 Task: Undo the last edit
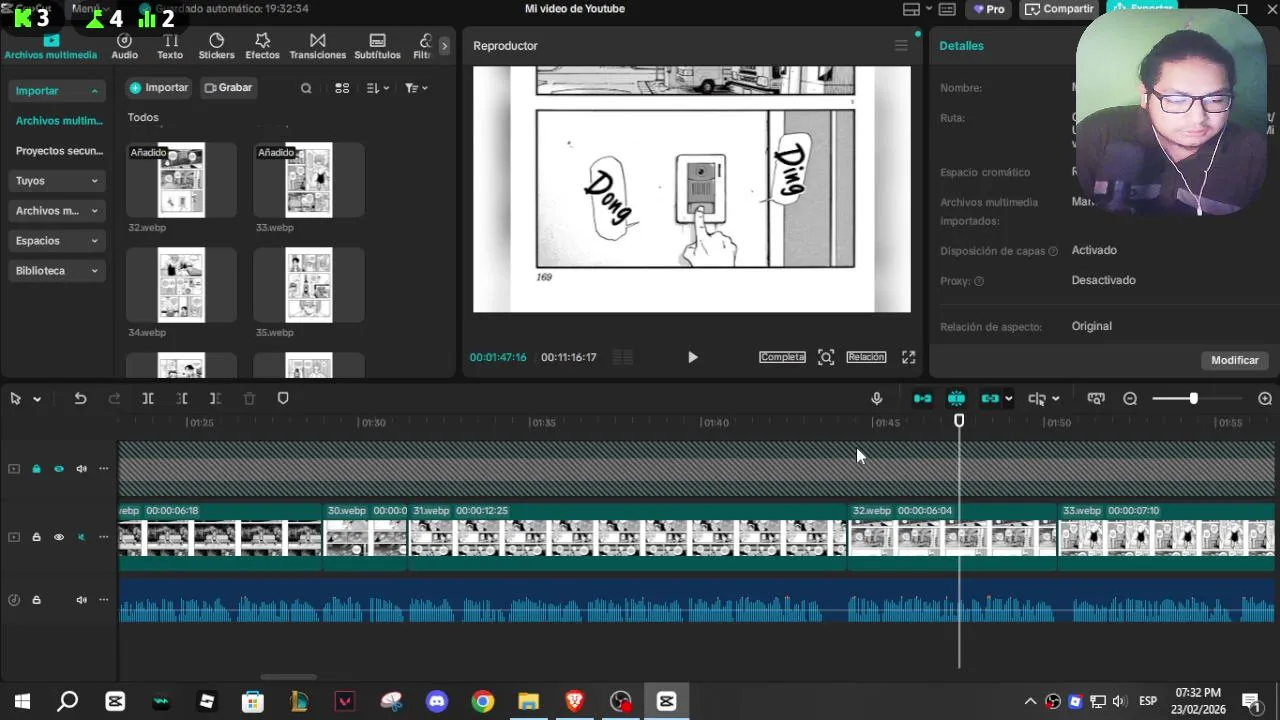[80, 398]
